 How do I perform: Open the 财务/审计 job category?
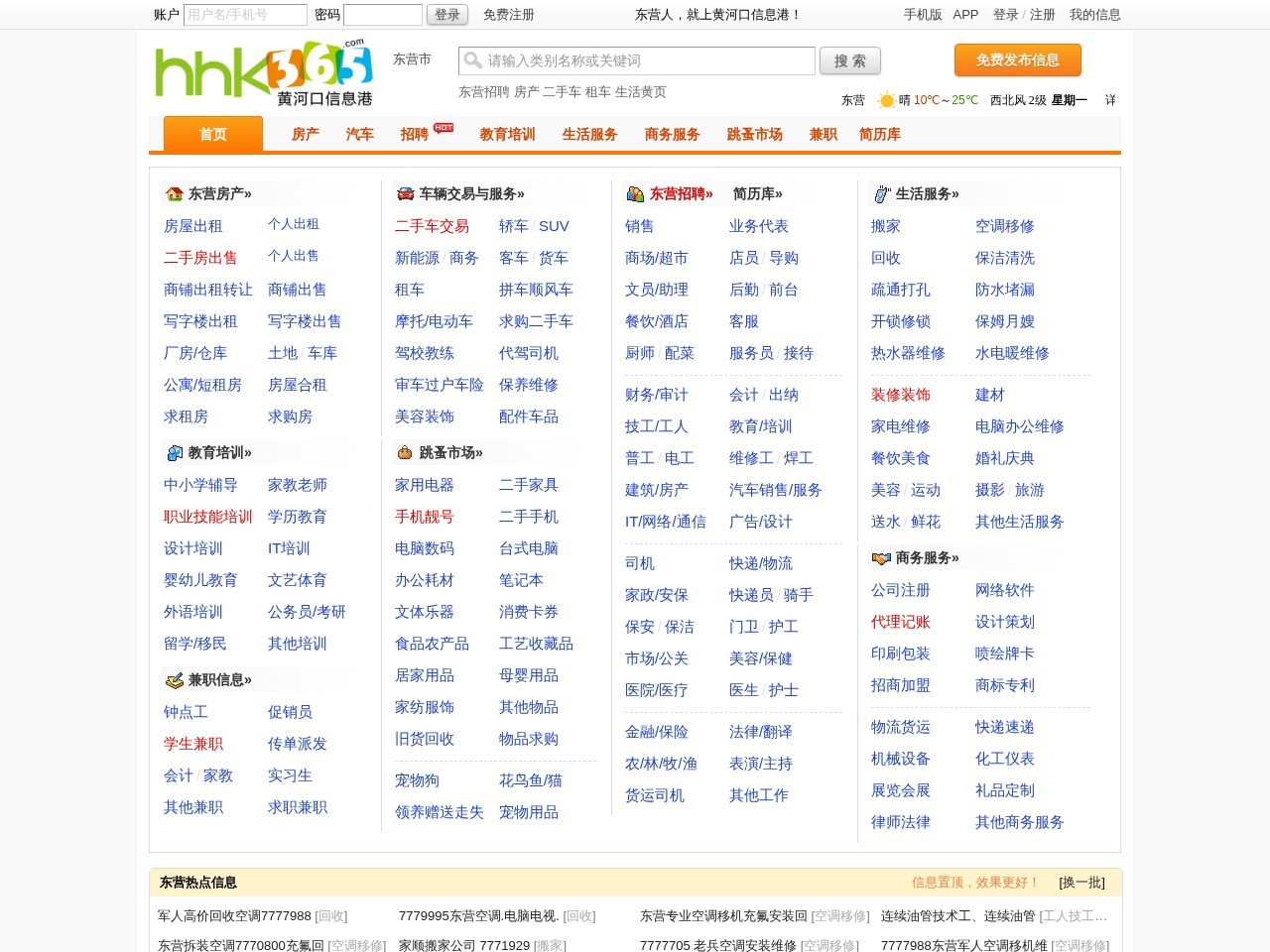pos(657,395)
